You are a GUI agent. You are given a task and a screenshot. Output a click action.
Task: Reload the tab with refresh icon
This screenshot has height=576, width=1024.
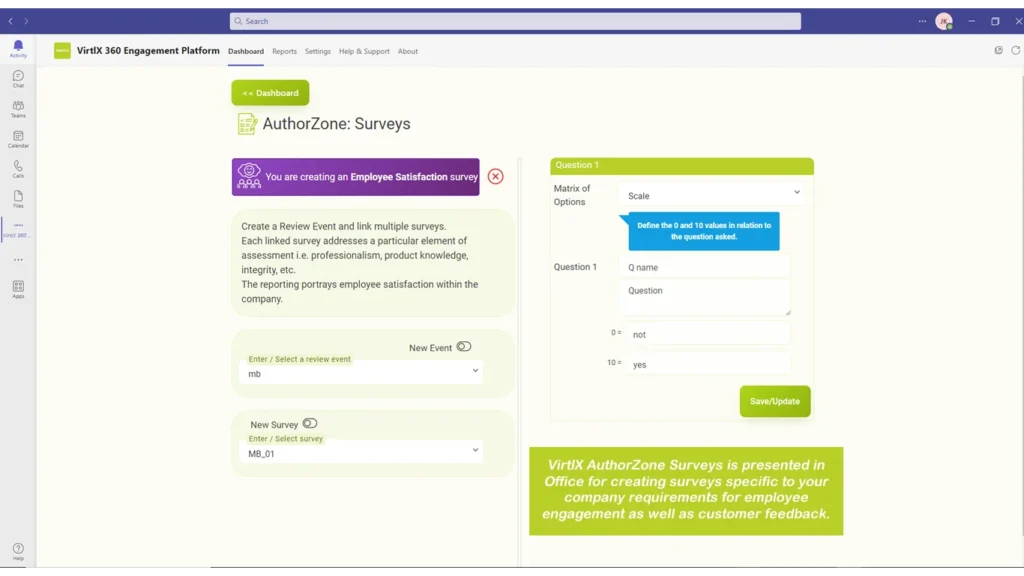pyautogui.click(x=1015, y=51)
